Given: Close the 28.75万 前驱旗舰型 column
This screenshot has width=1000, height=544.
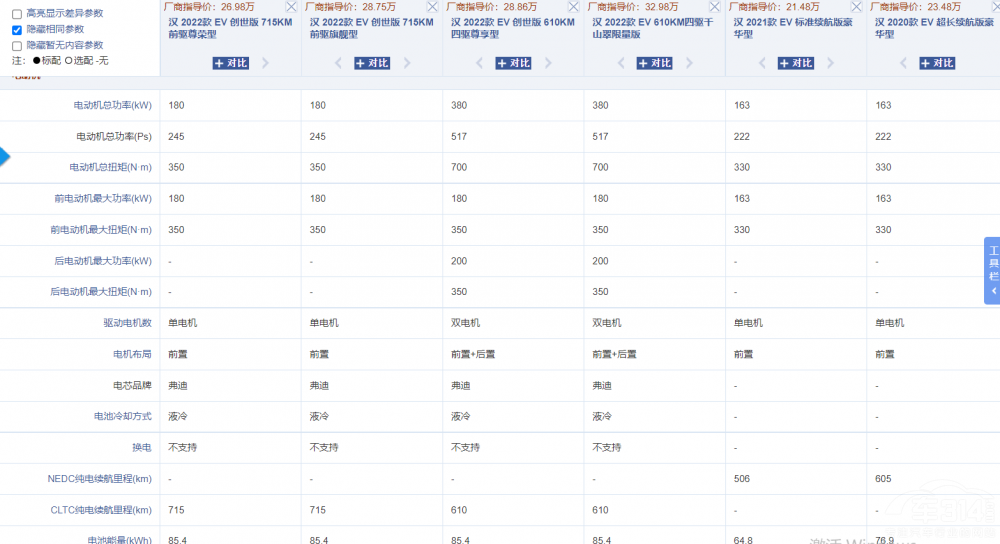Looking at the screenshot, I should (432, 7).
